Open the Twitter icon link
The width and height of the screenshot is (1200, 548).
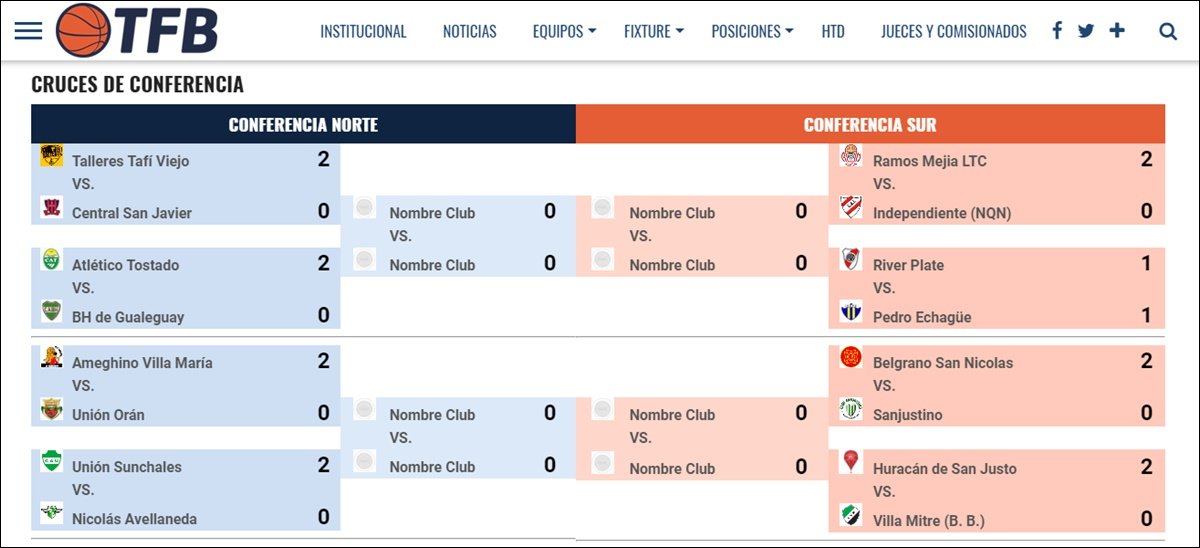1086,31
